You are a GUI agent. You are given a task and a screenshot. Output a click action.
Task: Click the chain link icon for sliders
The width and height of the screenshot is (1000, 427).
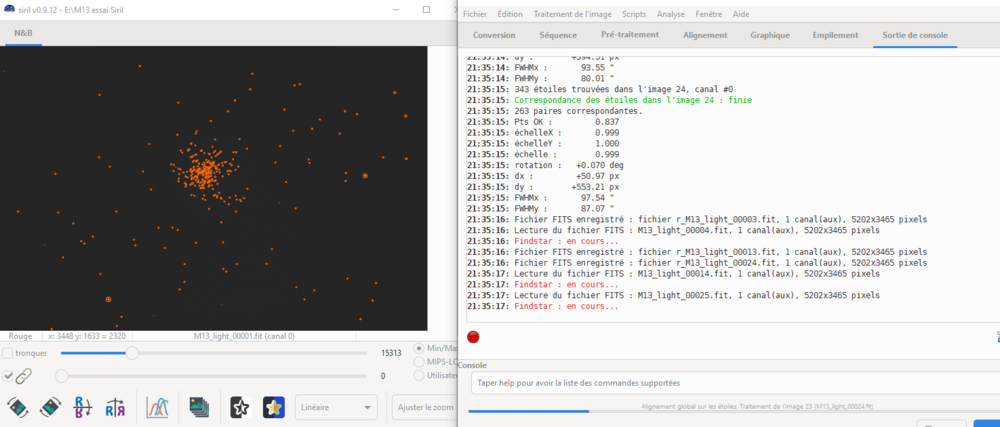point(24,376)
